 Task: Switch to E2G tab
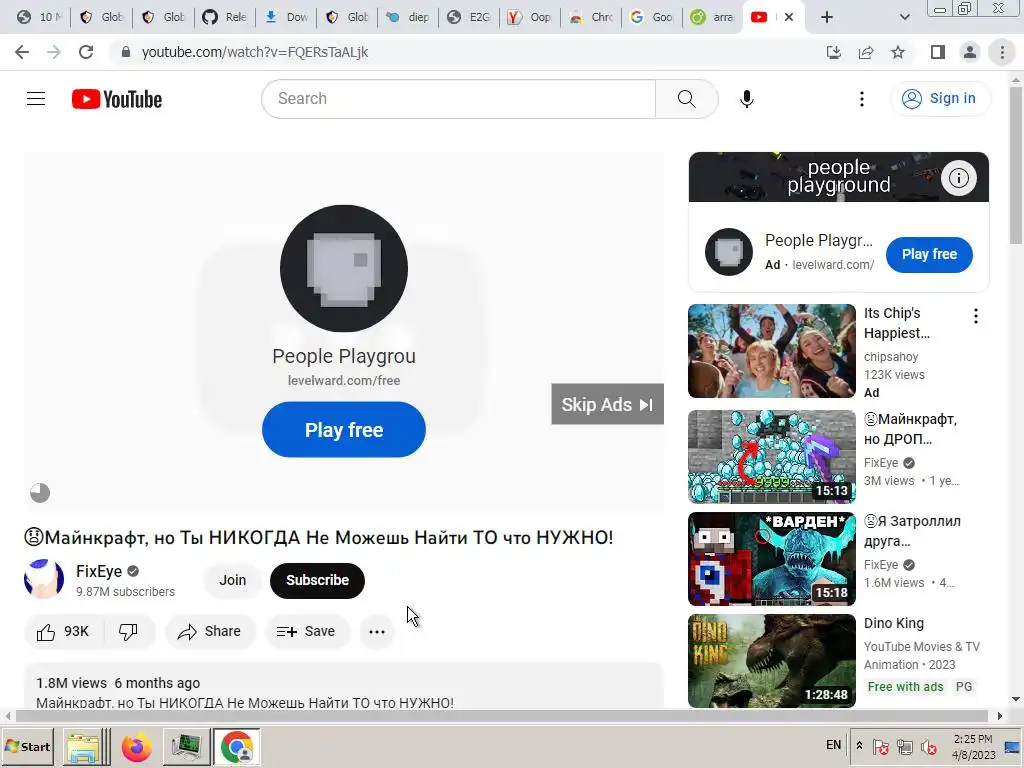468,17
